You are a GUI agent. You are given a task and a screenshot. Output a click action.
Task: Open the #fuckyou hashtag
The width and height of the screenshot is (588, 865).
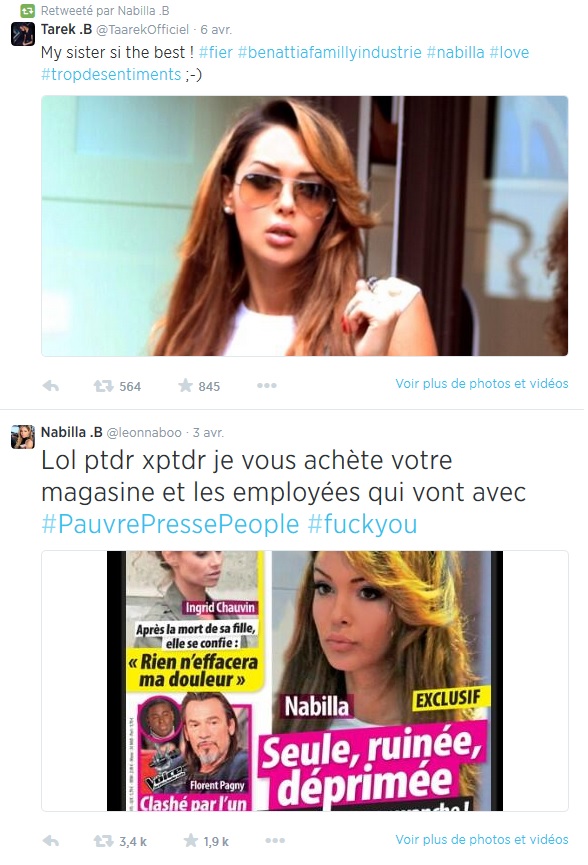coord(362,524)
